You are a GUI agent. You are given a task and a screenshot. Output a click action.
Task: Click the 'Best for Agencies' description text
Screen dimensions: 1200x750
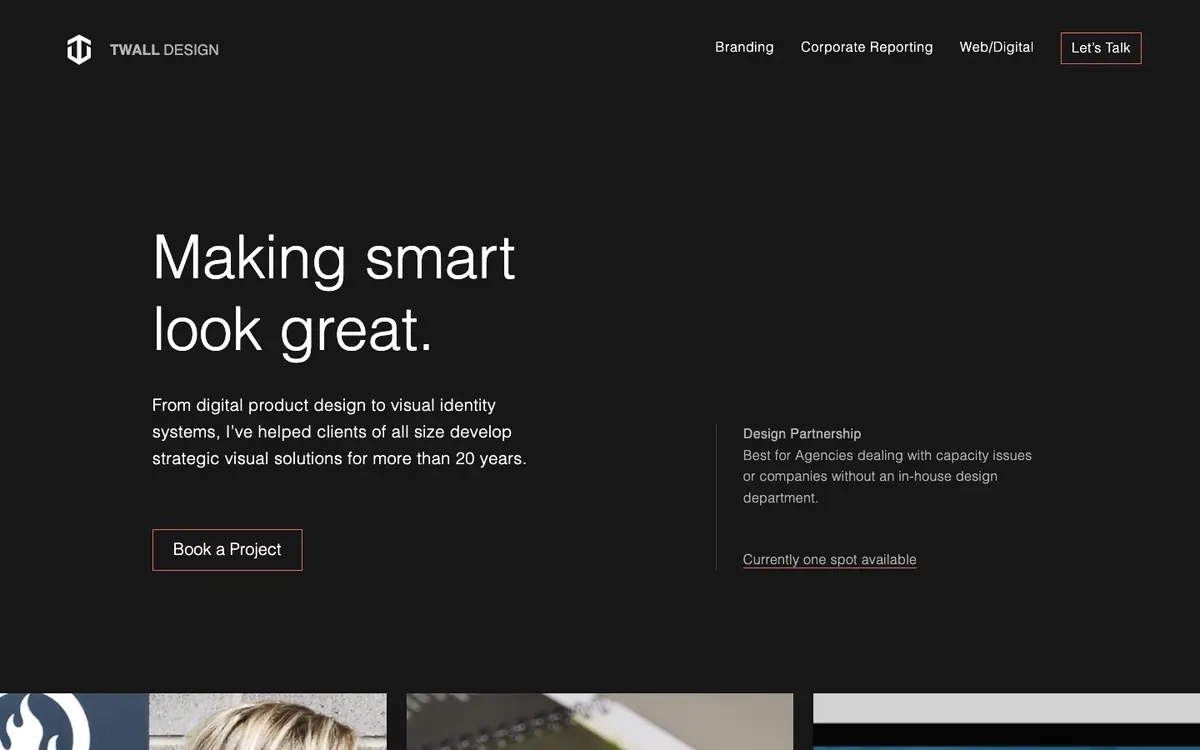(x=887, y=476)
